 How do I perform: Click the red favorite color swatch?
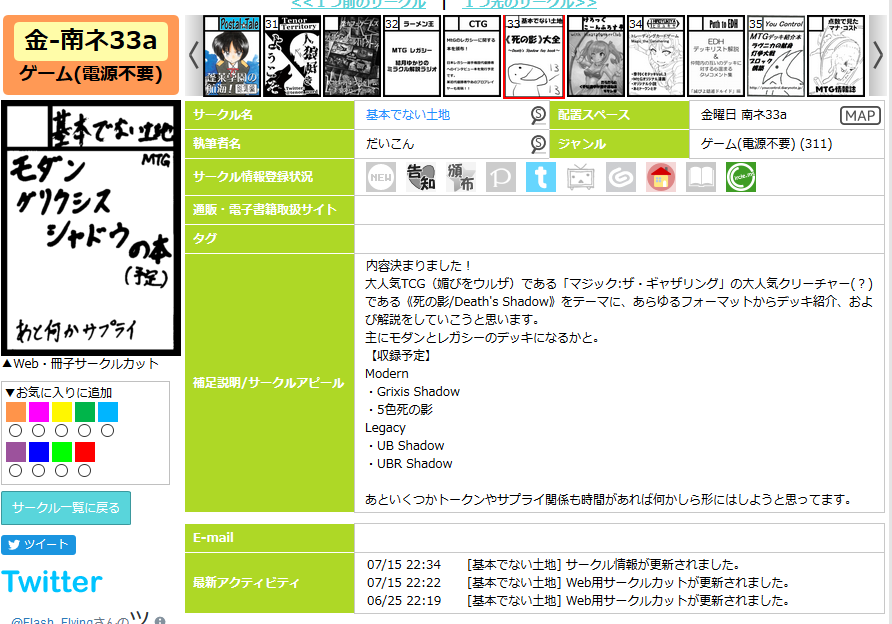pos(85,452)
